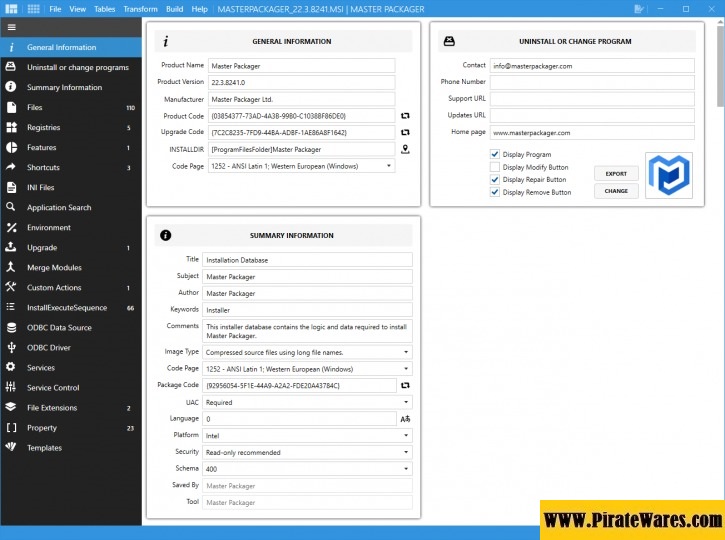Enable the Display Modify Button checkbox
The height and width of the screenshot is (540, 725).
[x=495, y=167]
